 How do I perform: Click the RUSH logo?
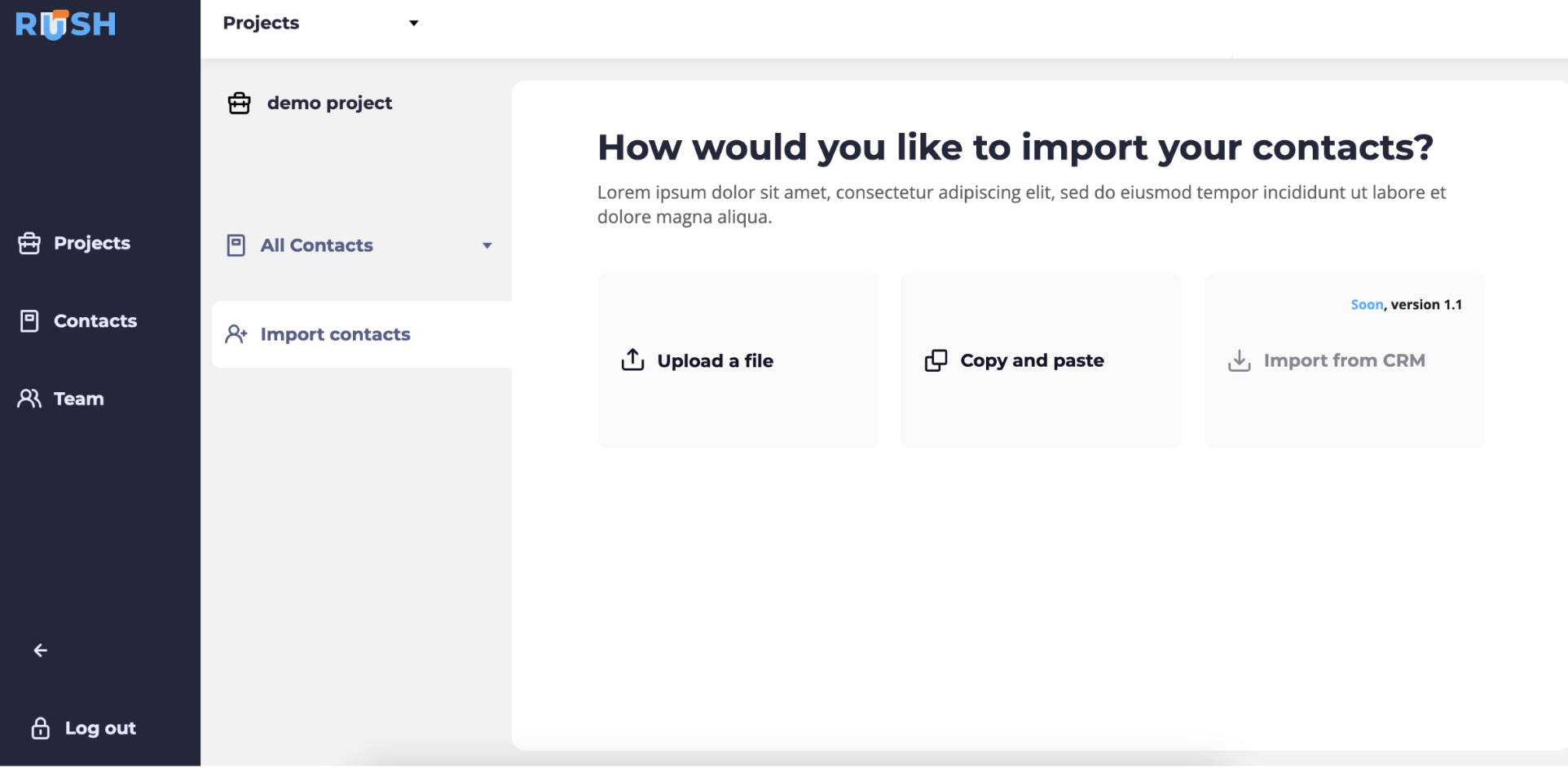65,24
